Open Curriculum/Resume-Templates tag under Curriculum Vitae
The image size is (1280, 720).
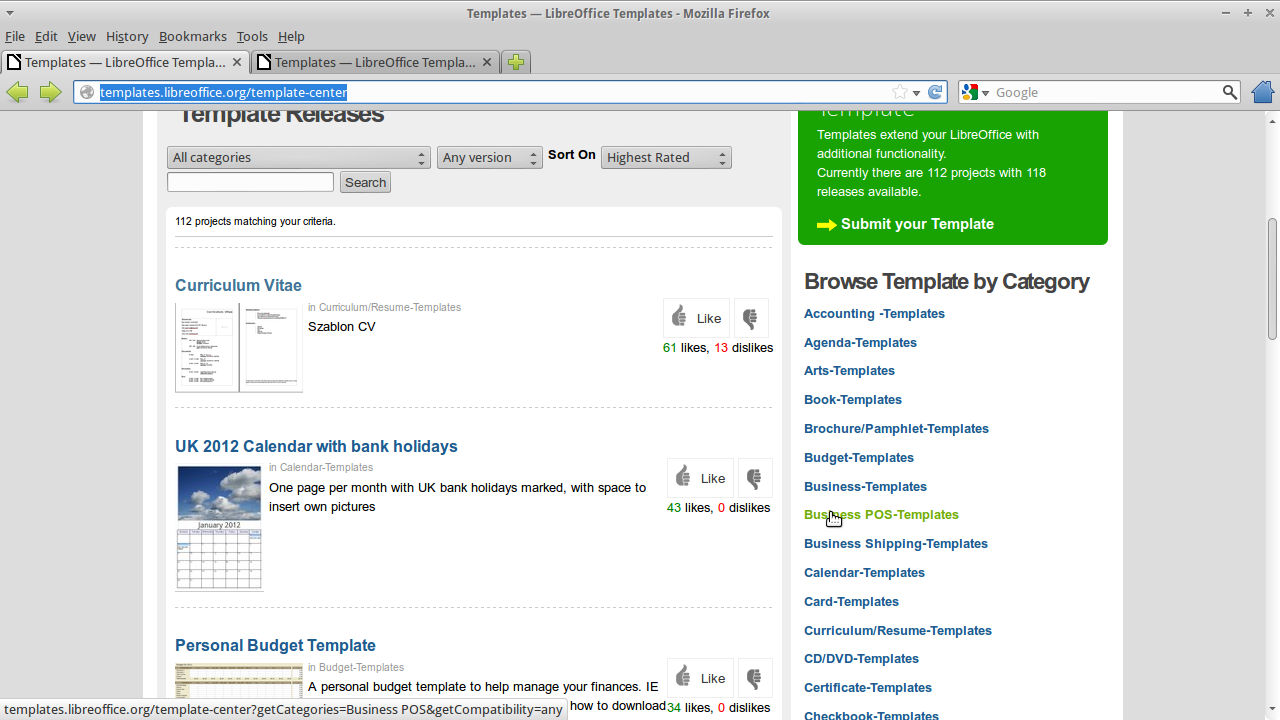(x=390, y=307)
